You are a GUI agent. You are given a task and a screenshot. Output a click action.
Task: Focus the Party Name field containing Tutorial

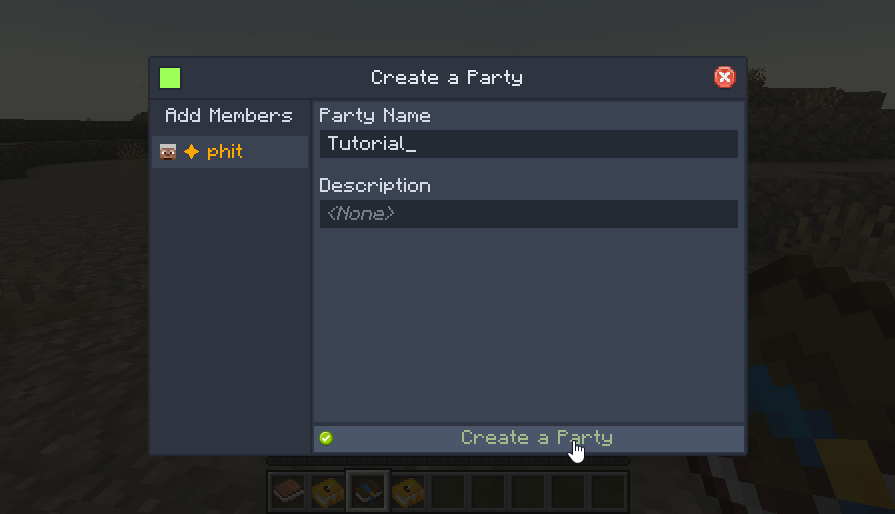pos(529,144)
